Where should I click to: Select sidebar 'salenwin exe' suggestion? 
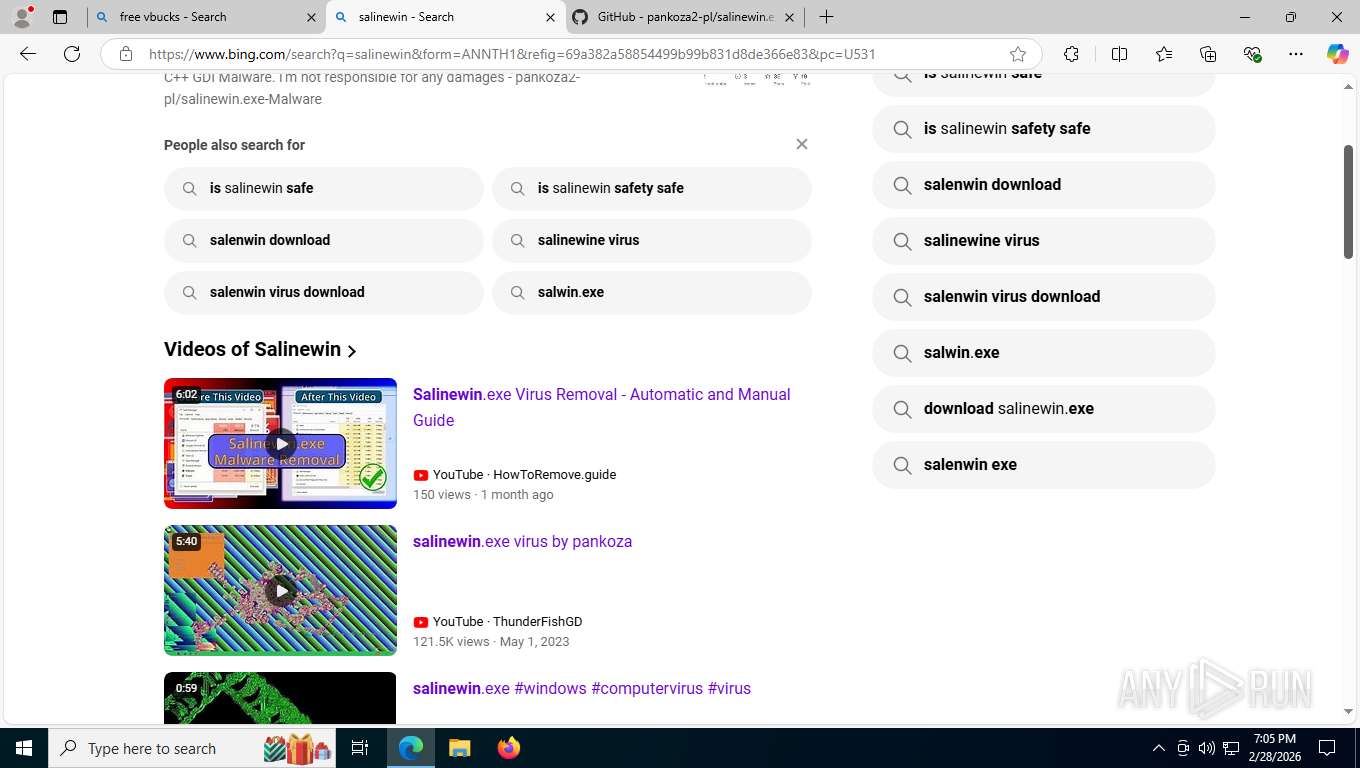[x=1043, y=464]
